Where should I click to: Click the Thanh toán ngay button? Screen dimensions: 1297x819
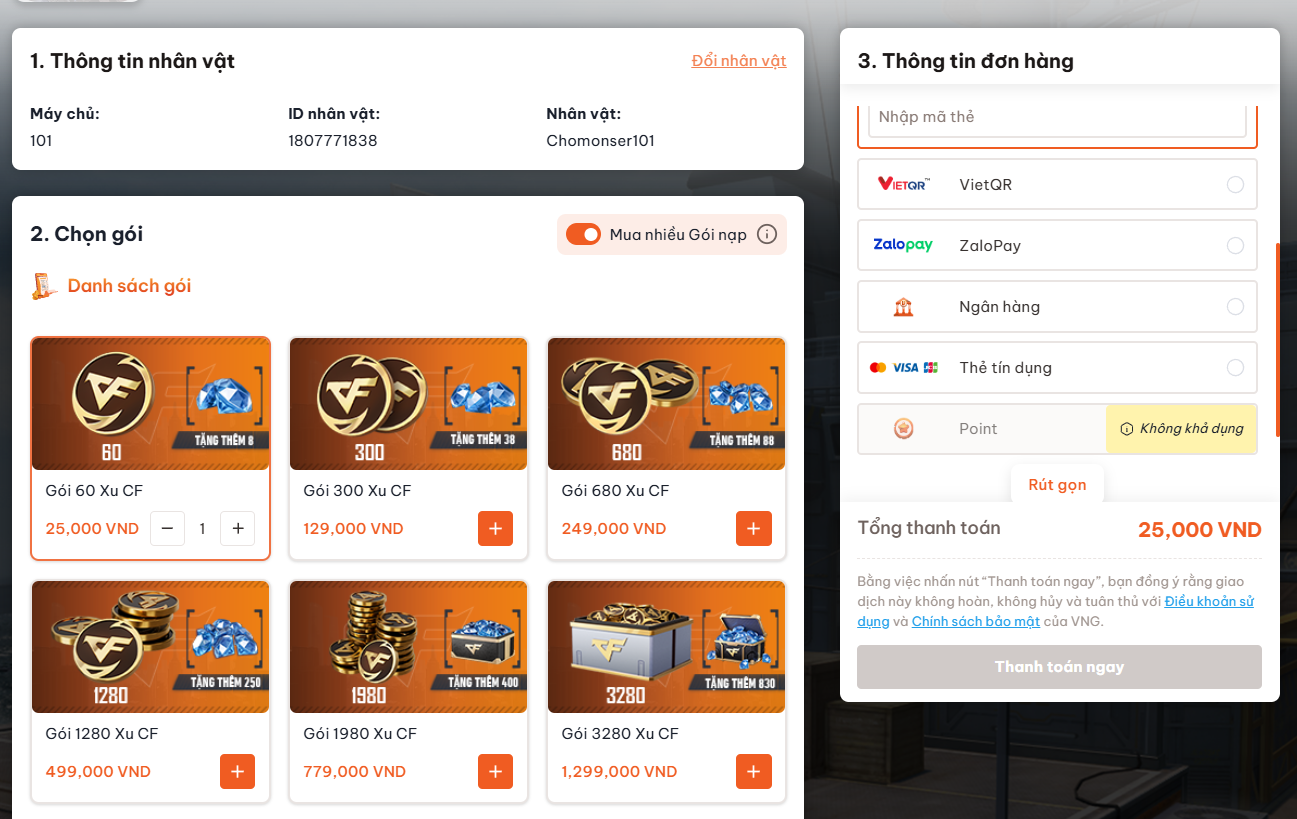click(x=1059, y=667)
